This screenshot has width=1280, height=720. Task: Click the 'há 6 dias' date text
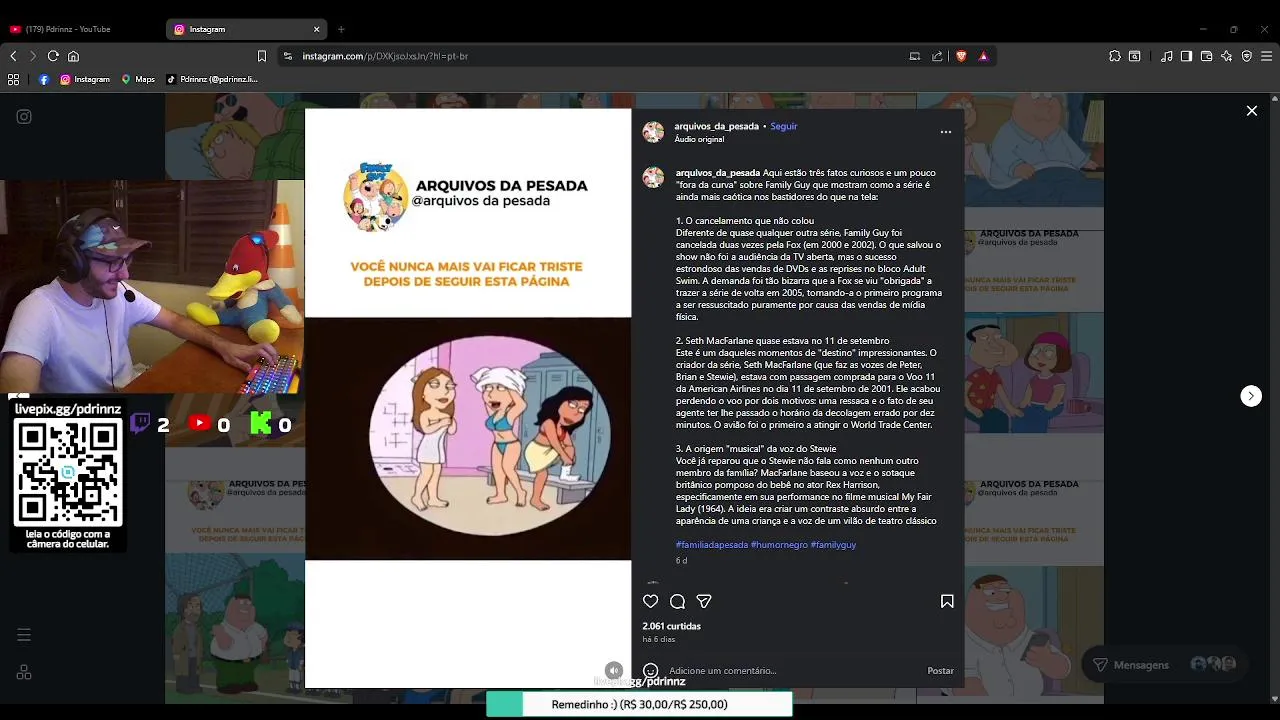coord(658,639)
